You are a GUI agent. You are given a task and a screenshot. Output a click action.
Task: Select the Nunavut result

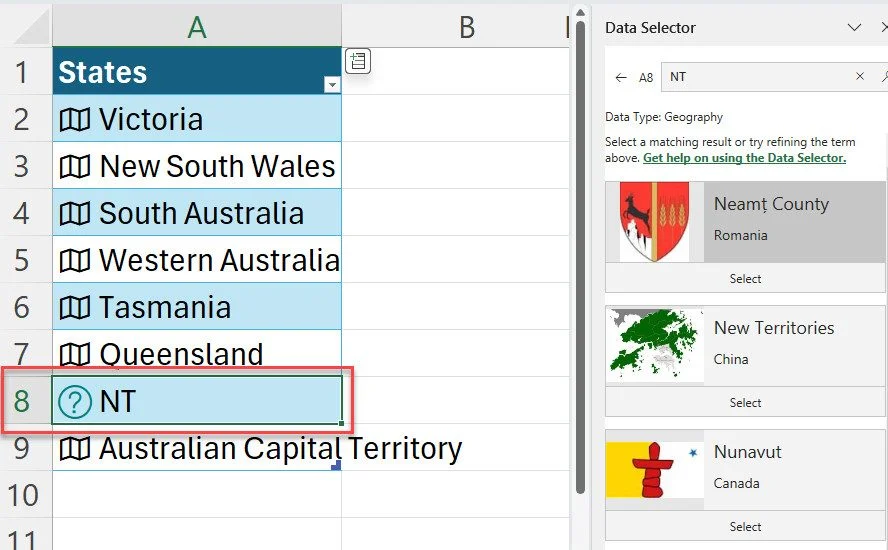745,527
